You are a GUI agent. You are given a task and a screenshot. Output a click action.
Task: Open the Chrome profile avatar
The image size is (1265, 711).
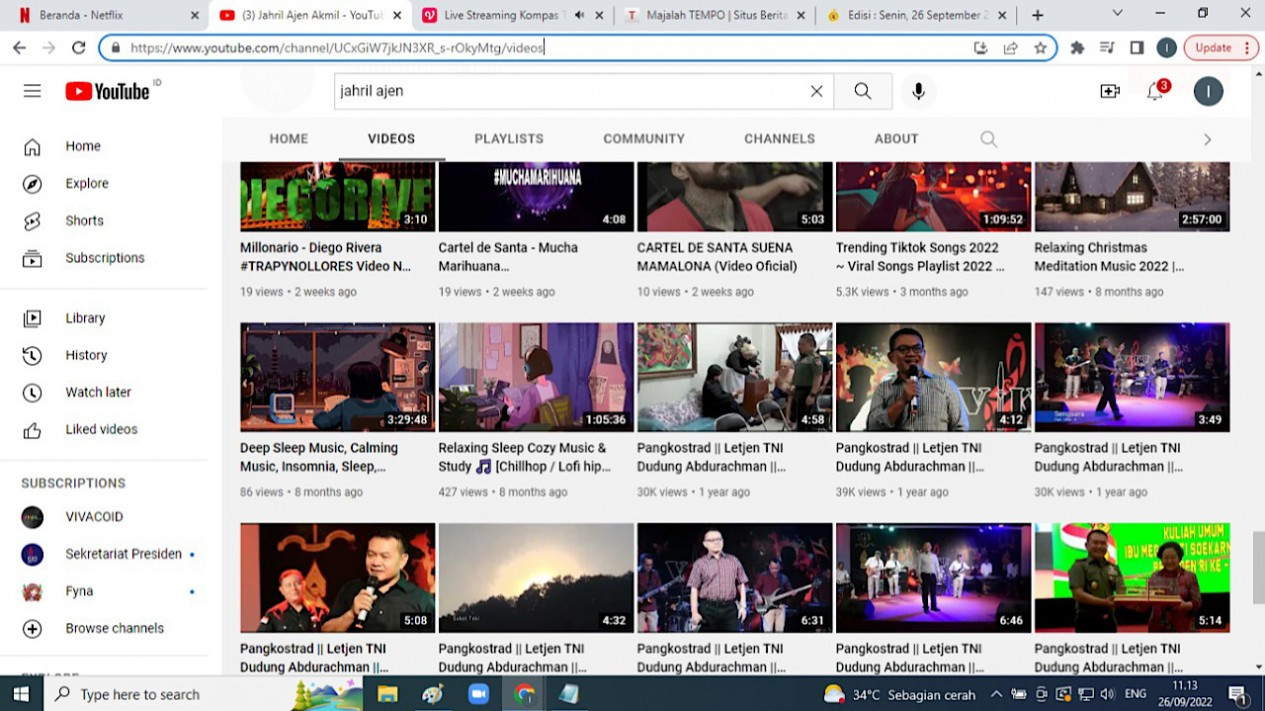[x=1166, y=47]
